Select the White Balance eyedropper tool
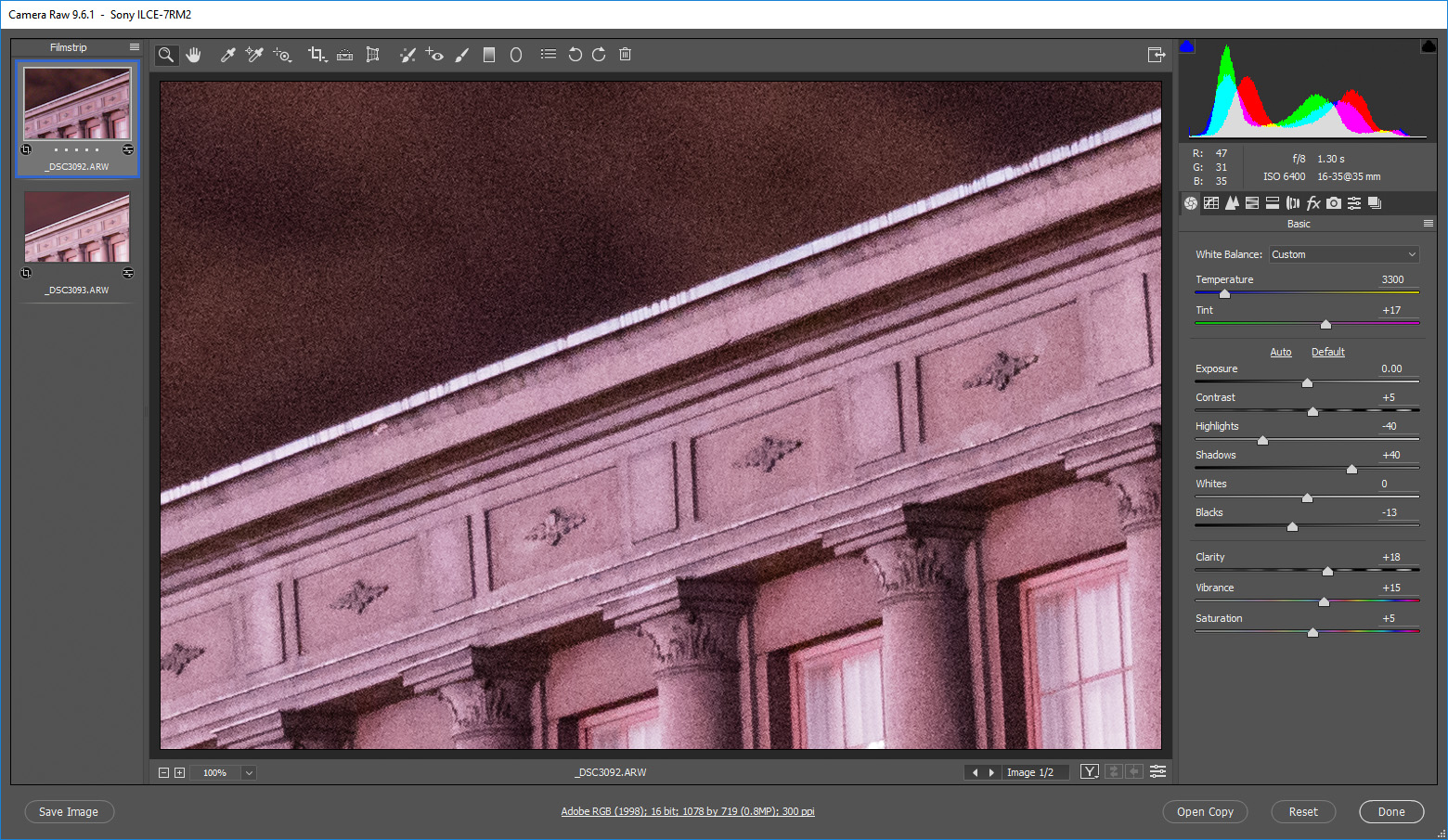 (x=227, y=55)
